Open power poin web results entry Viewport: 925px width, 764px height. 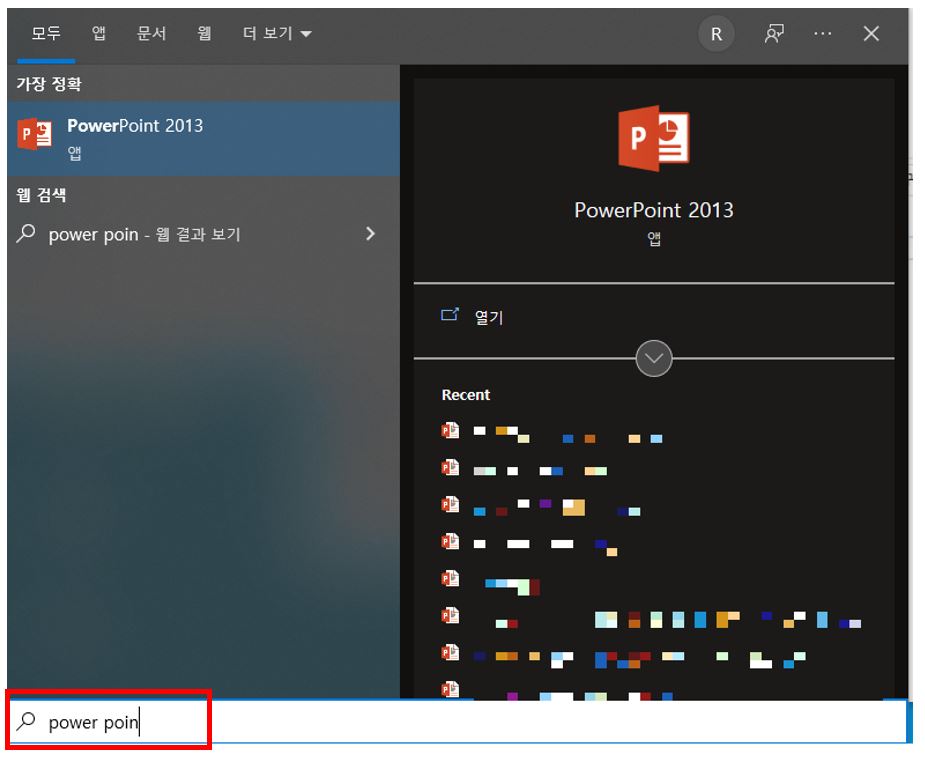[x=204, y=234]
